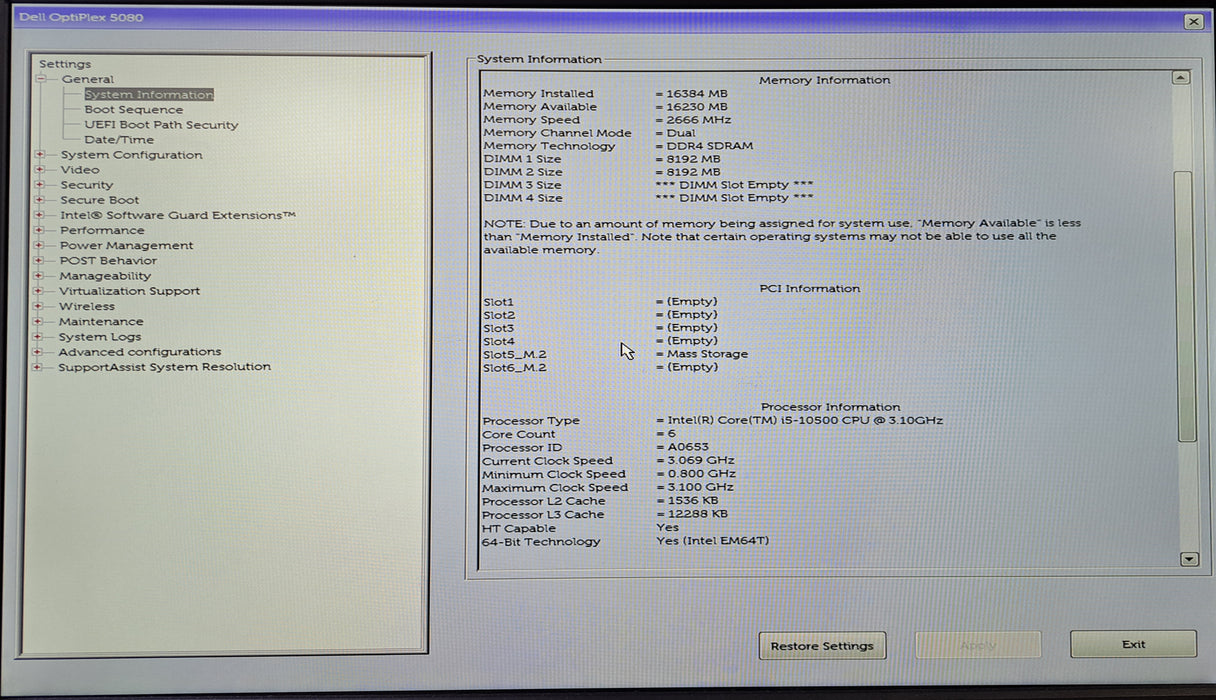Expand the Power Management node

pos(39,246)
